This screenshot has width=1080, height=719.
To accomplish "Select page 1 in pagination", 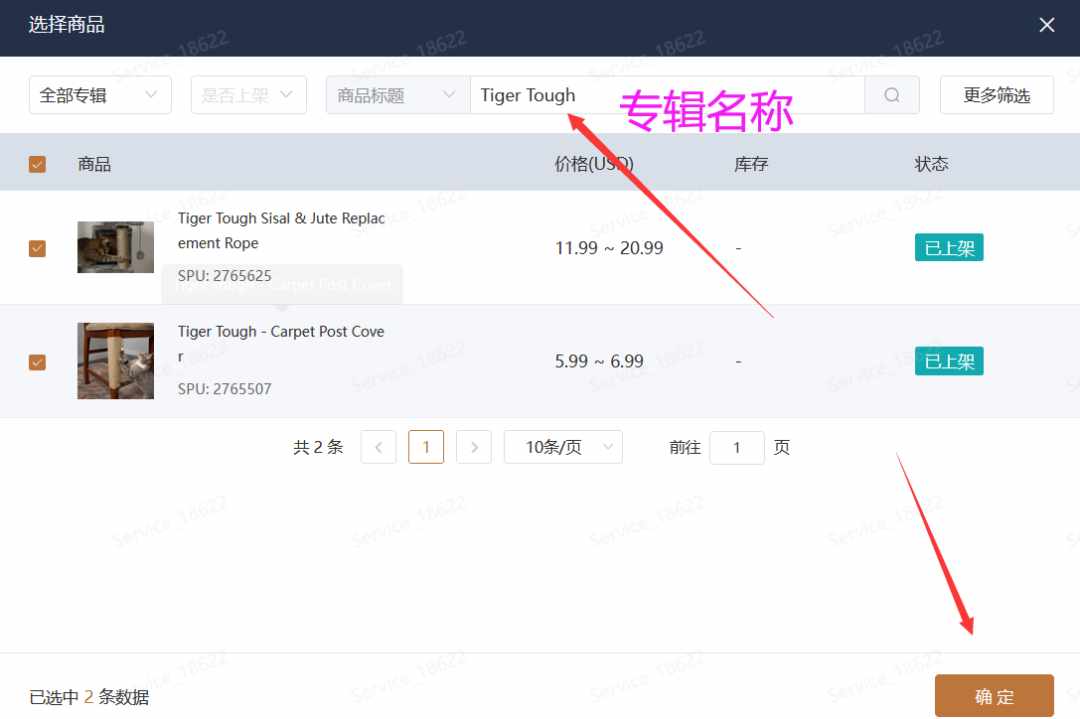I will (426, 447).
